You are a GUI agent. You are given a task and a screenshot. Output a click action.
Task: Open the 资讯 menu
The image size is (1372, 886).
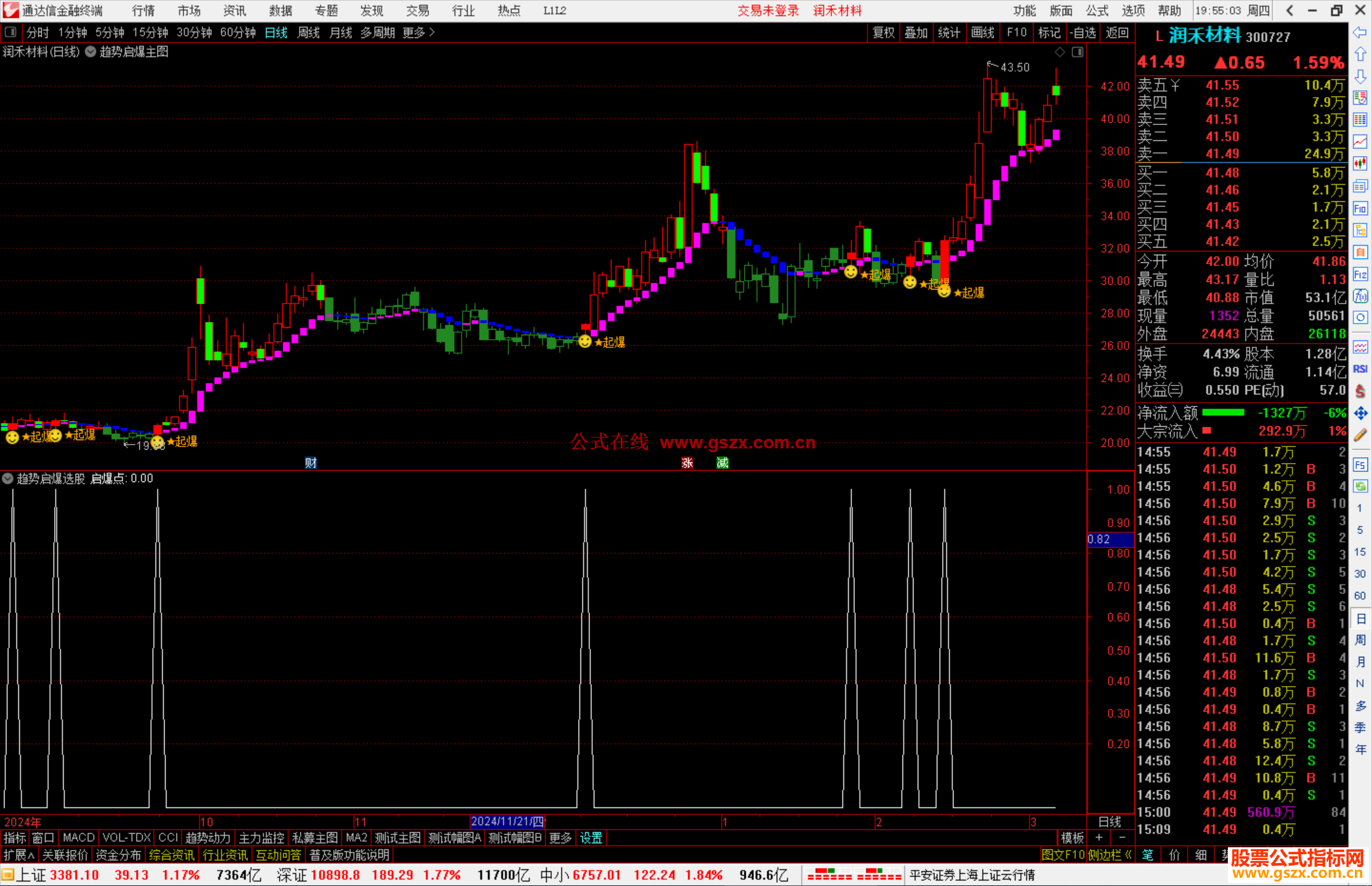point(234,11)
